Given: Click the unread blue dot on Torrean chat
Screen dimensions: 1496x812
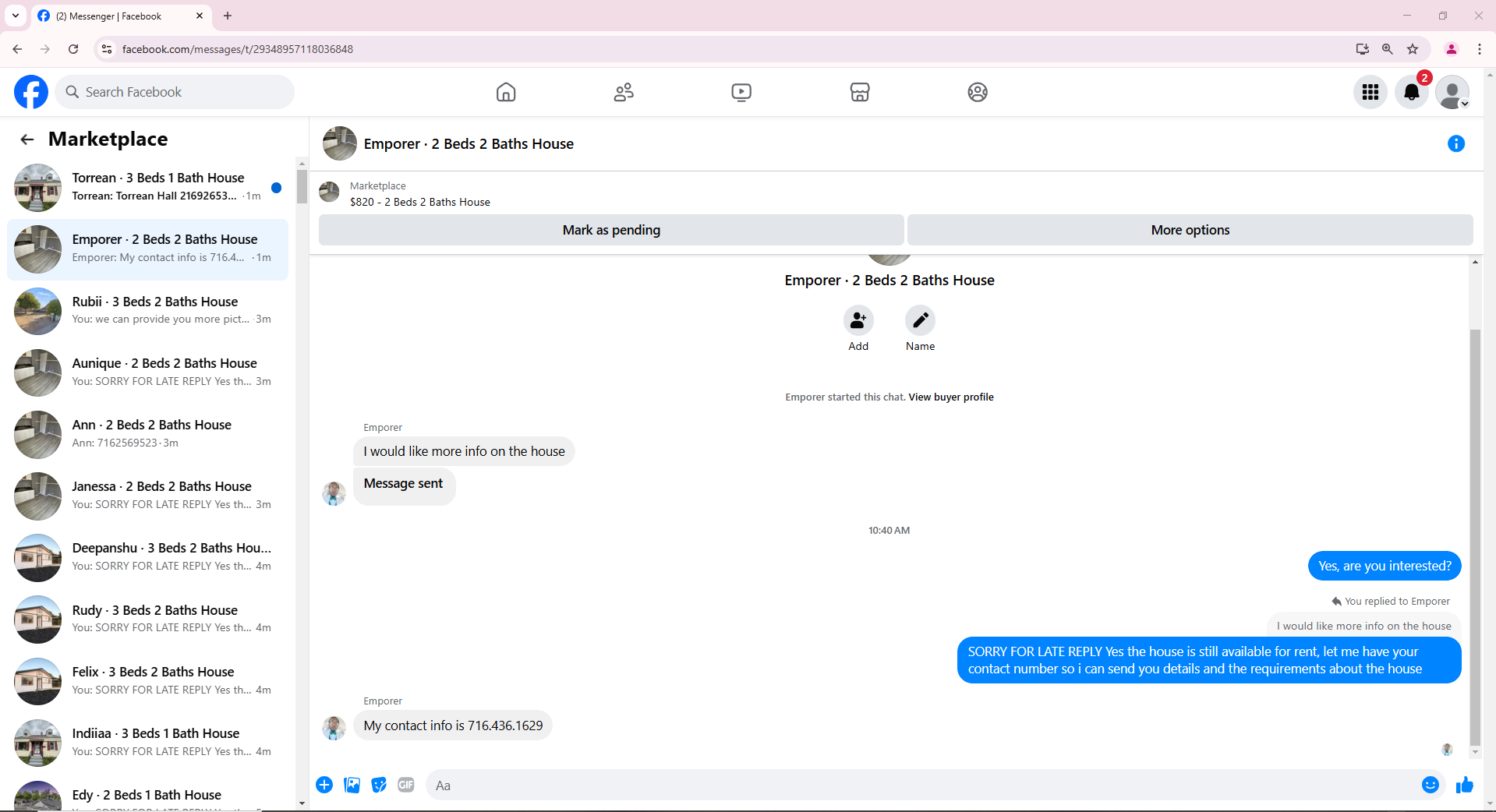Looking at the screenshot, I should click(276, 188).
